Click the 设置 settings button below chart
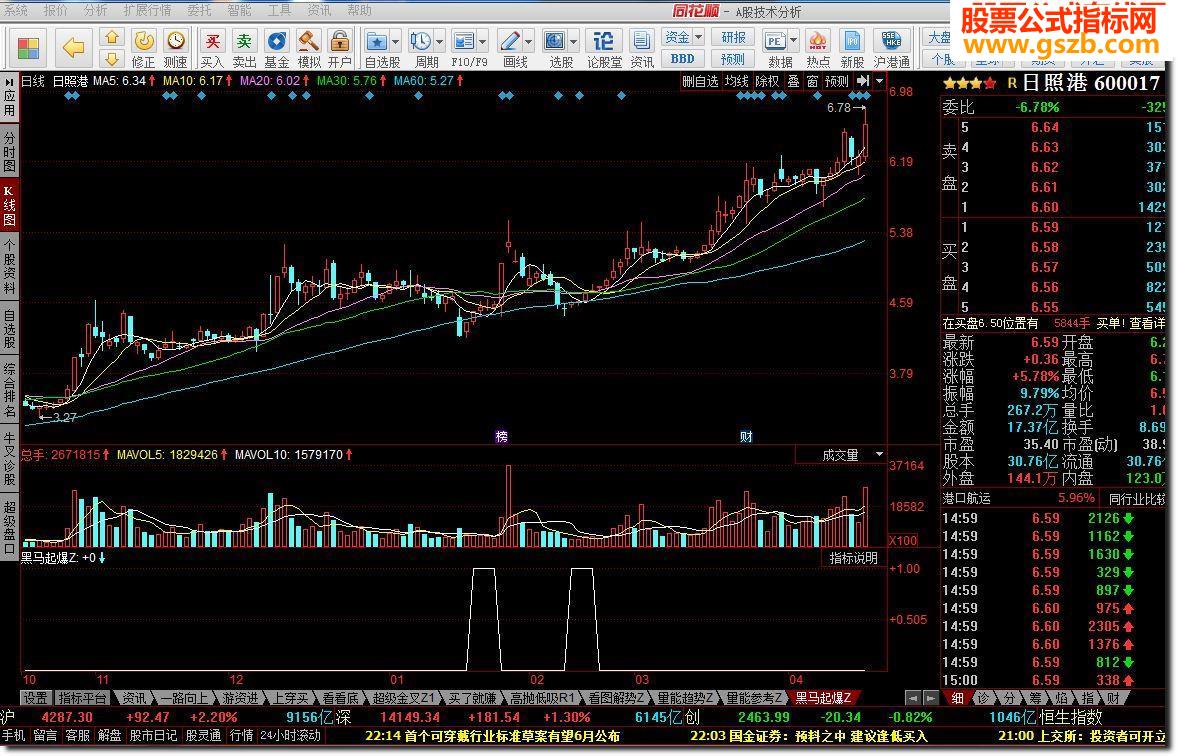1178x756 pixels. (35, 699)
